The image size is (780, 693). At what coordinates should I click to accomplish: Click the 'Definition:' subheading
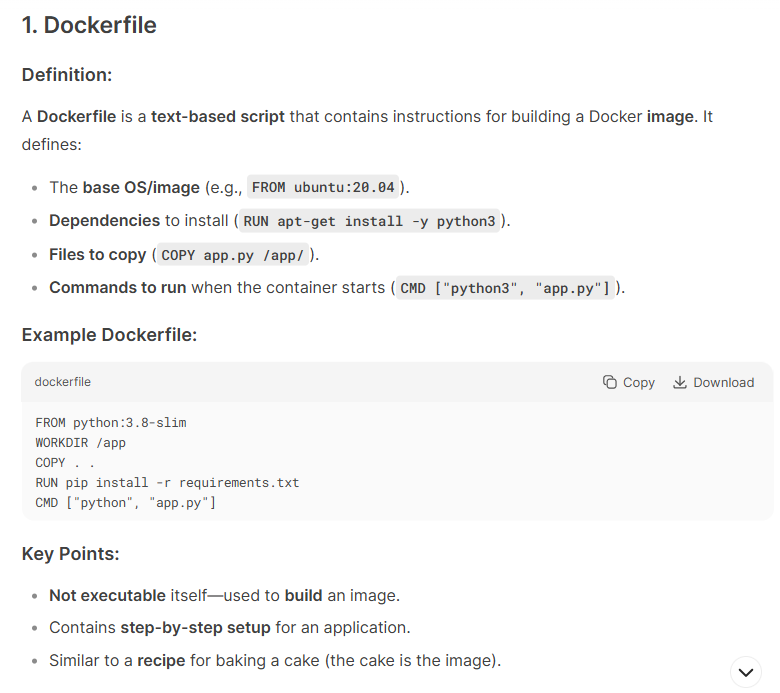click(67, 75)
